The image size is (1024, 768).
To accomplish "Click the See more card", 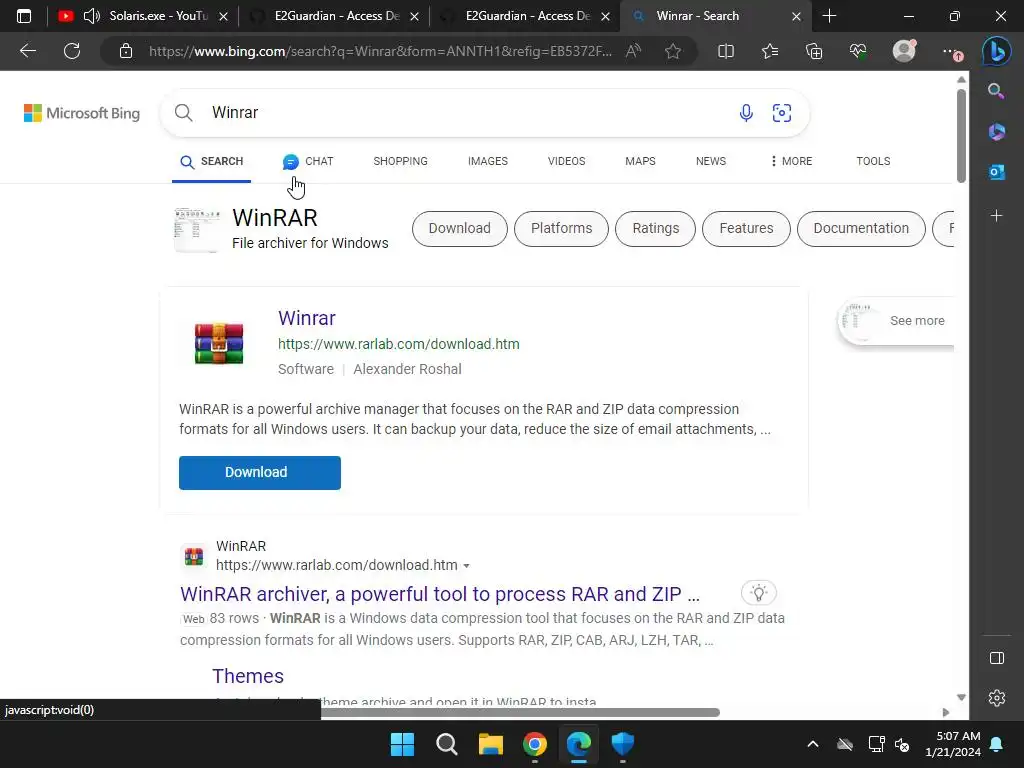I will pyautogui.click(x=896, y=321).
